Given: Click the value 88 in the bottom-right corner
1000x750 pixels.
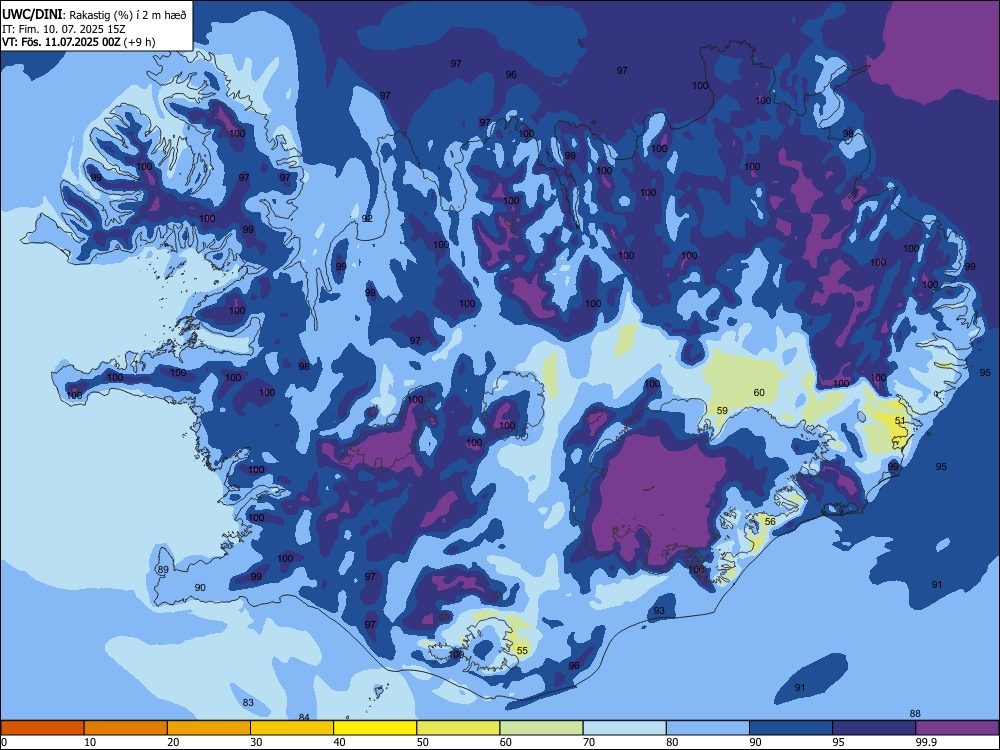Looking at the screenshot, I should point(915,714).
